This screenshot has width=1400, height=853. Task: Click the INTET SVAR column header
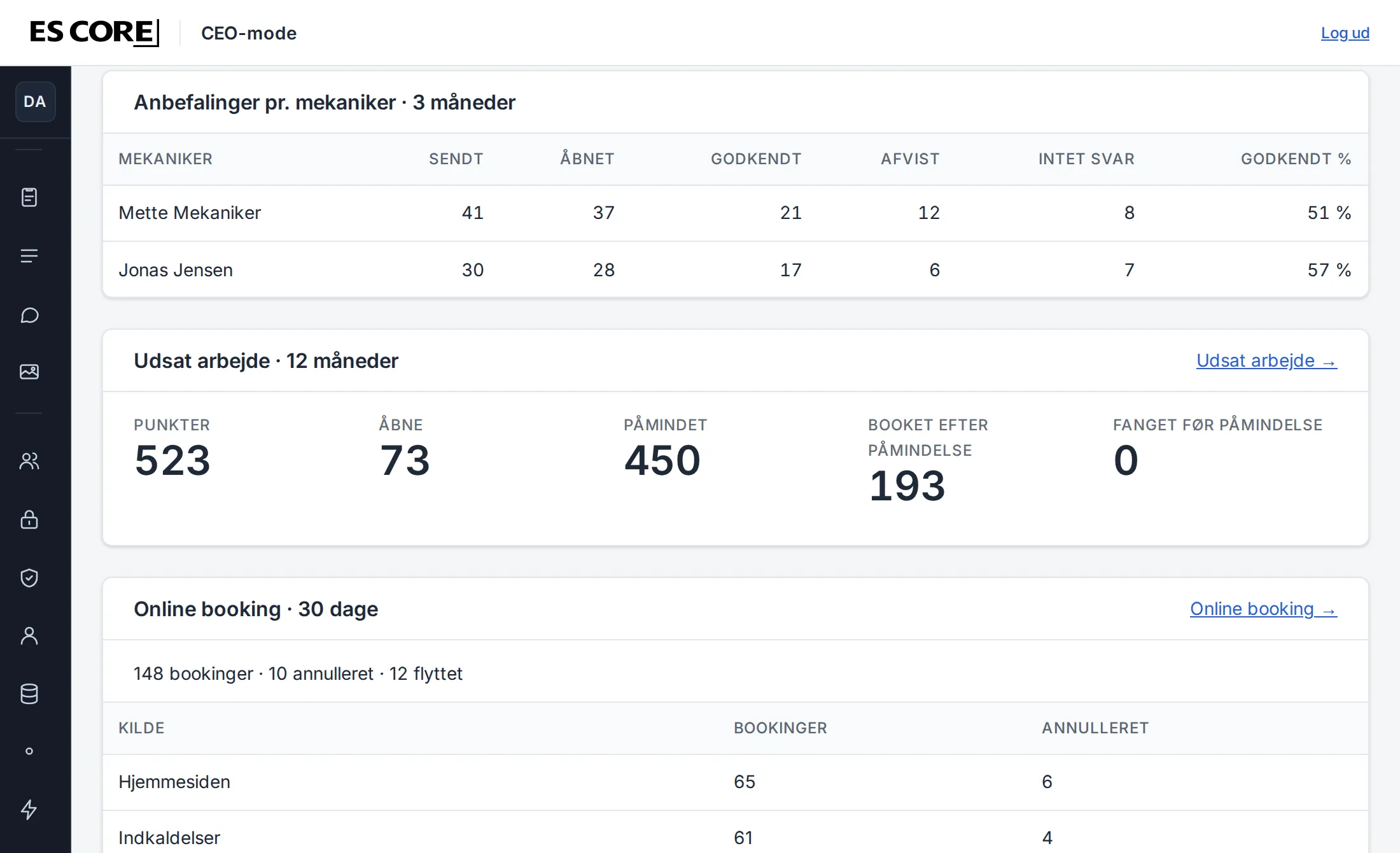(x=1086, y=159)
